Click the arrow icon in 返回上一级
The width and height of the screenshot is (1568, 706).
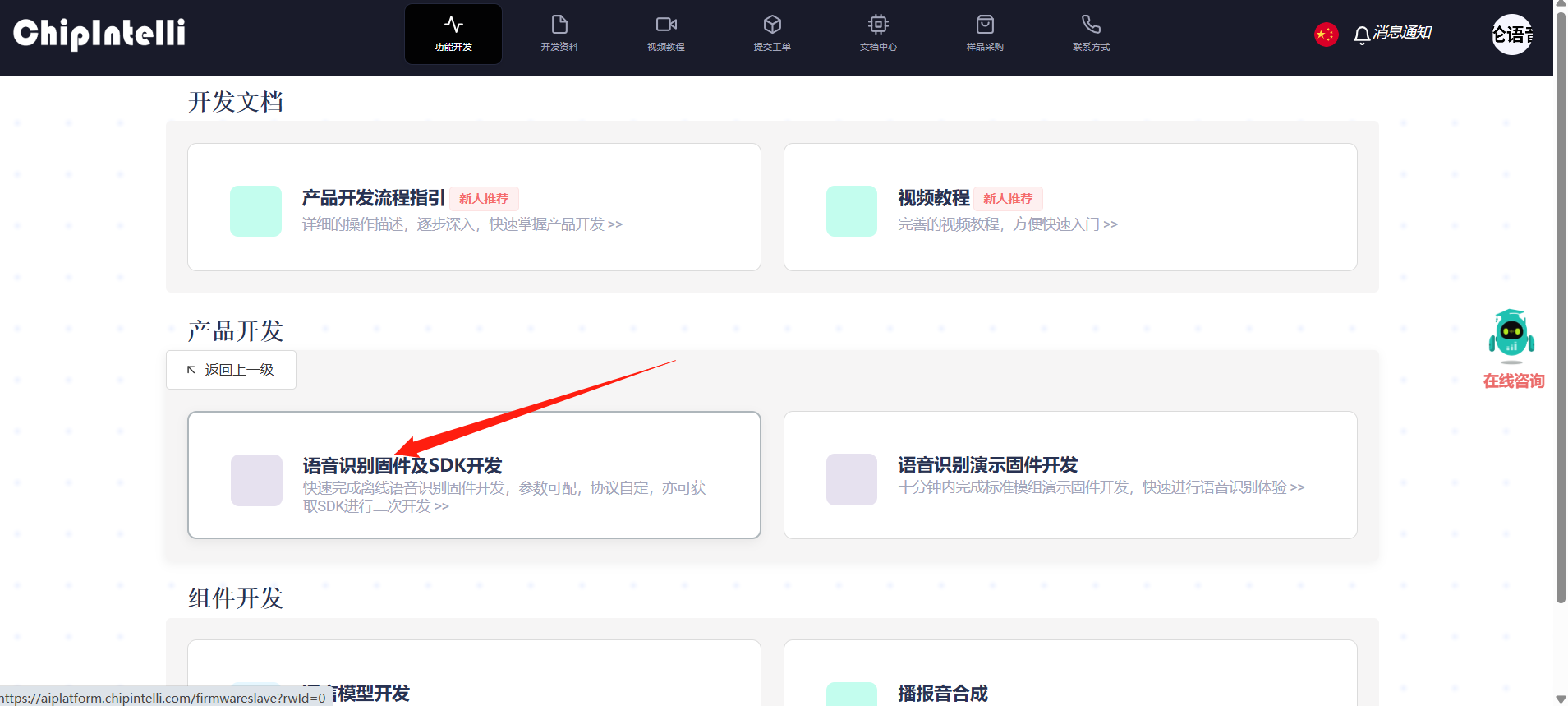coord(191,370)
